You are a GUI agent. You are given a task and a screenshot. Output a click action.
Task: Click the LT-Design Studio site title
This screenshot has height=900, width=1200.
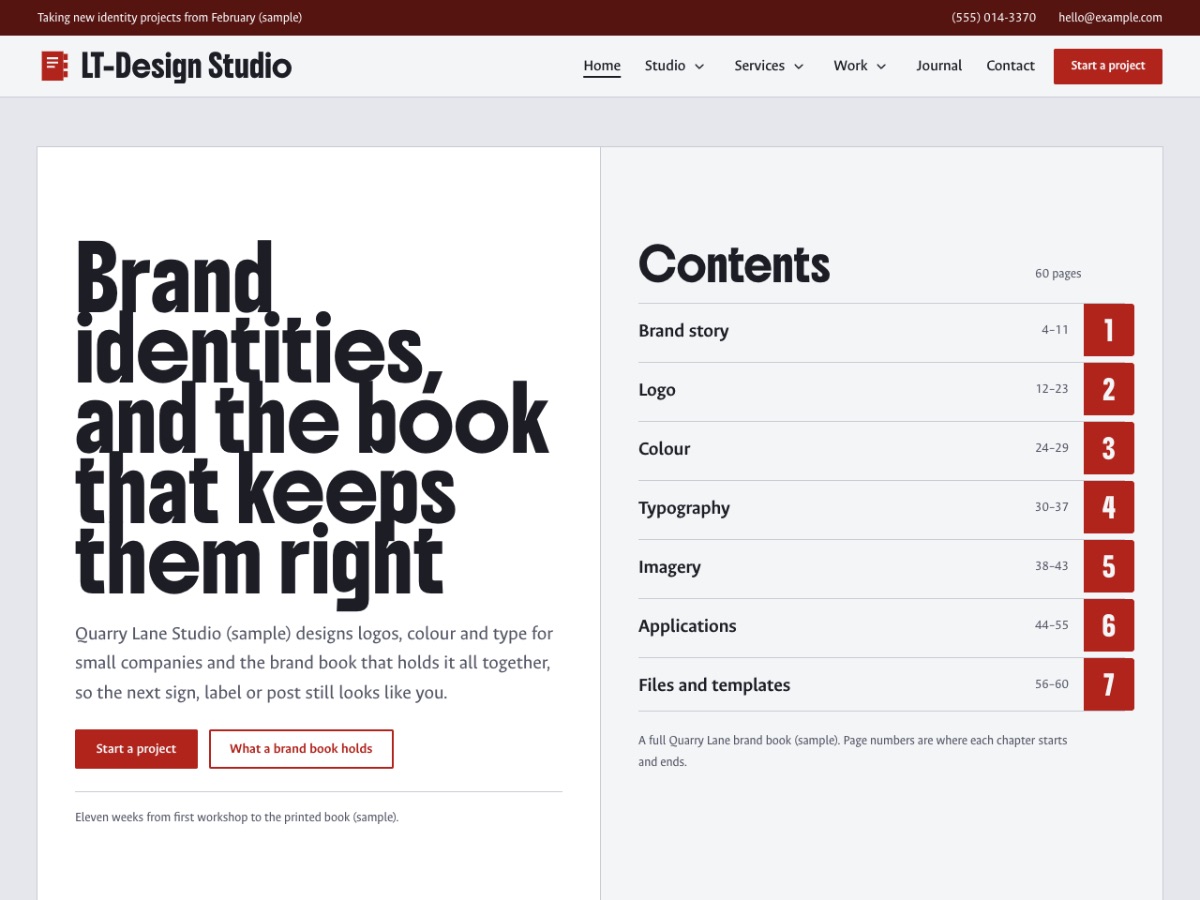coord(186,66)
